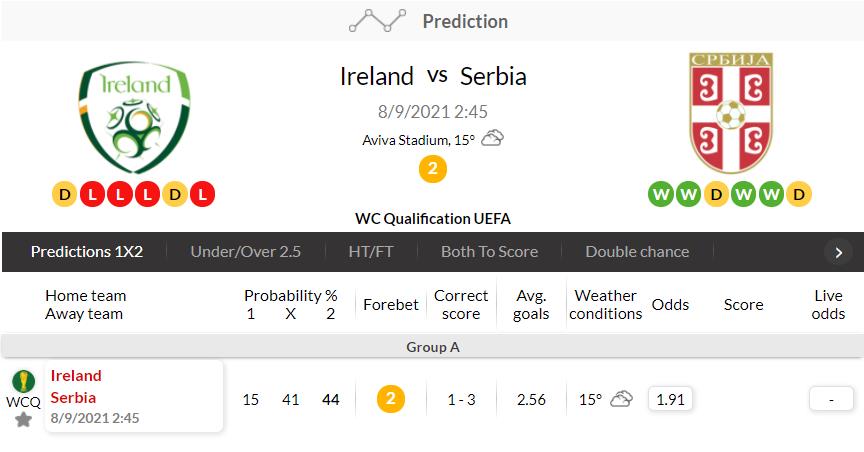Click Ireland's first red L form badge
This screenshot has height=452, width=864.
coord(93,194)
